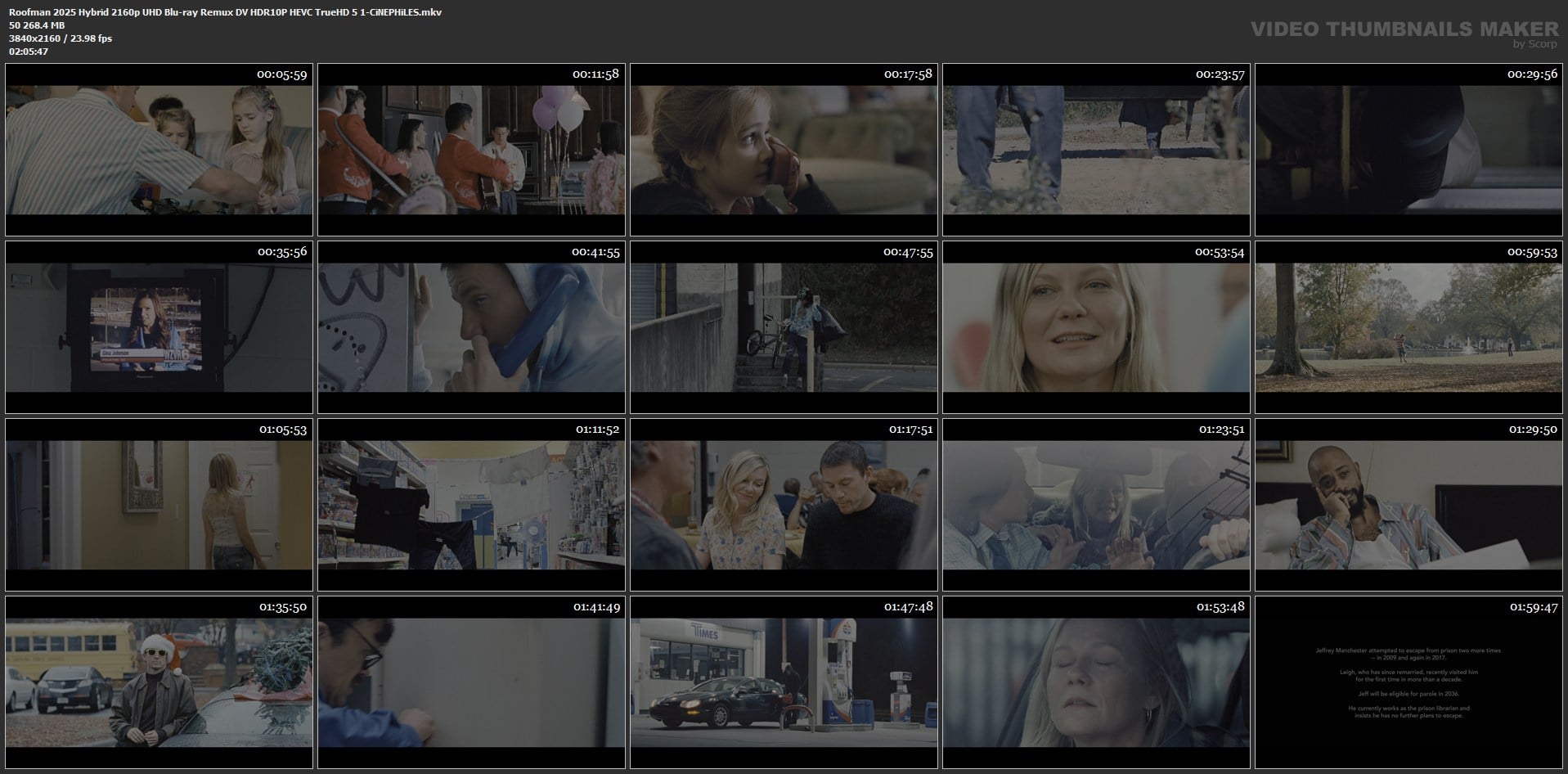Click the thumbnail timestamped 00:23:57
1568x774 pixels.
(1096, 151)
